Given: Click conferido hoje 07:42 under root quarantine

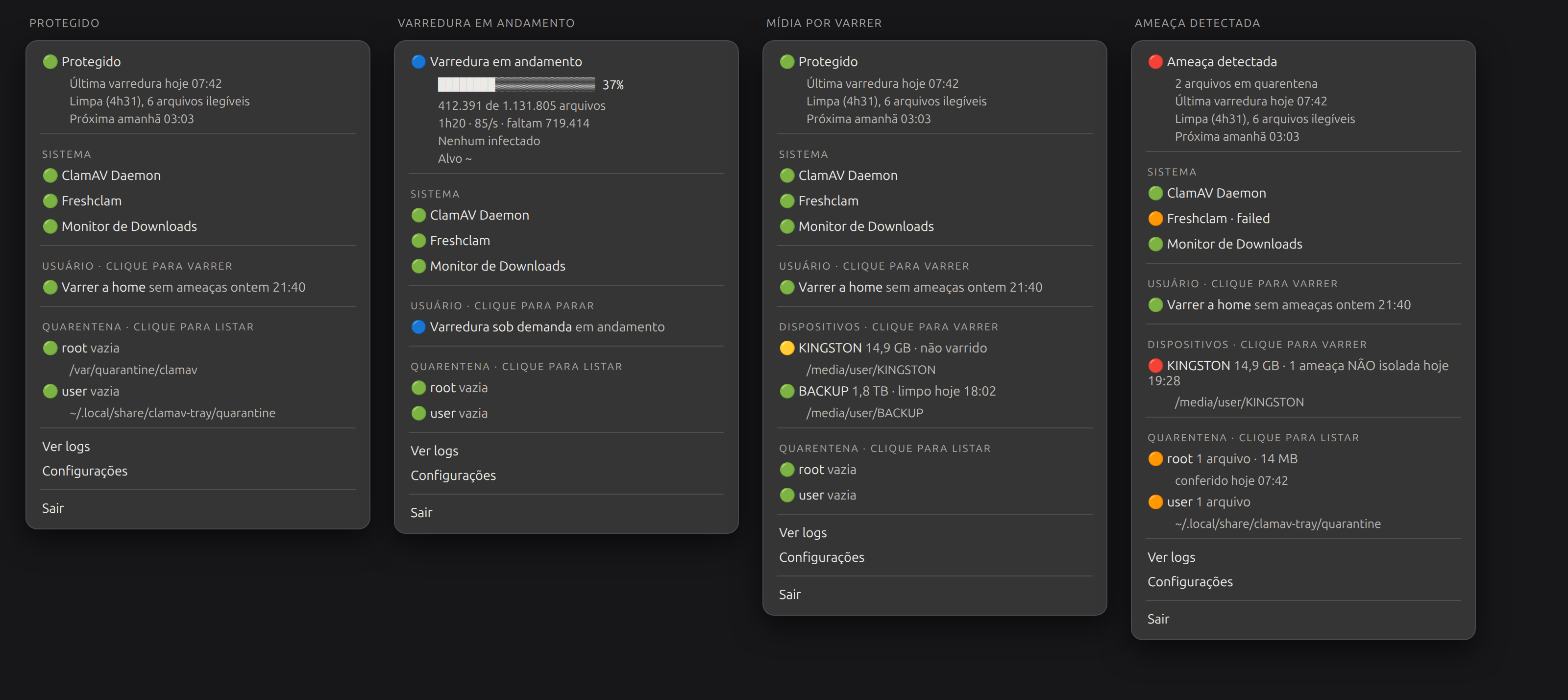Looking at the screenshot, I should point(1231,481).
